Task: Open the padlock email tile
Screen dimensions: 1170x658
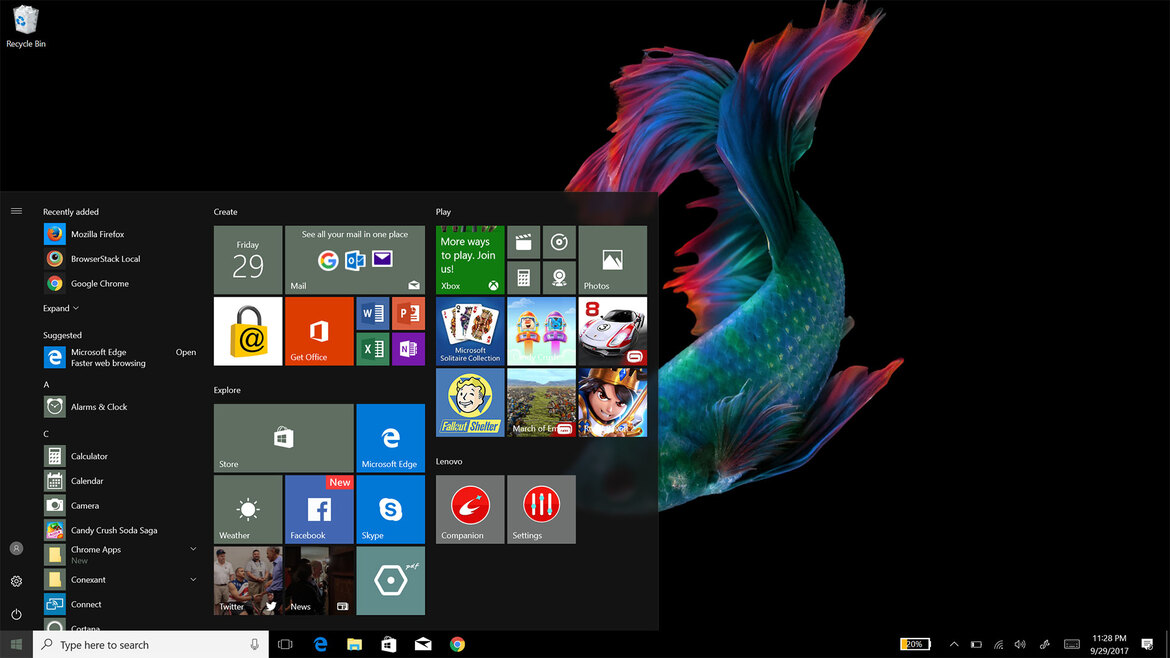Action: tap(248, 331)
